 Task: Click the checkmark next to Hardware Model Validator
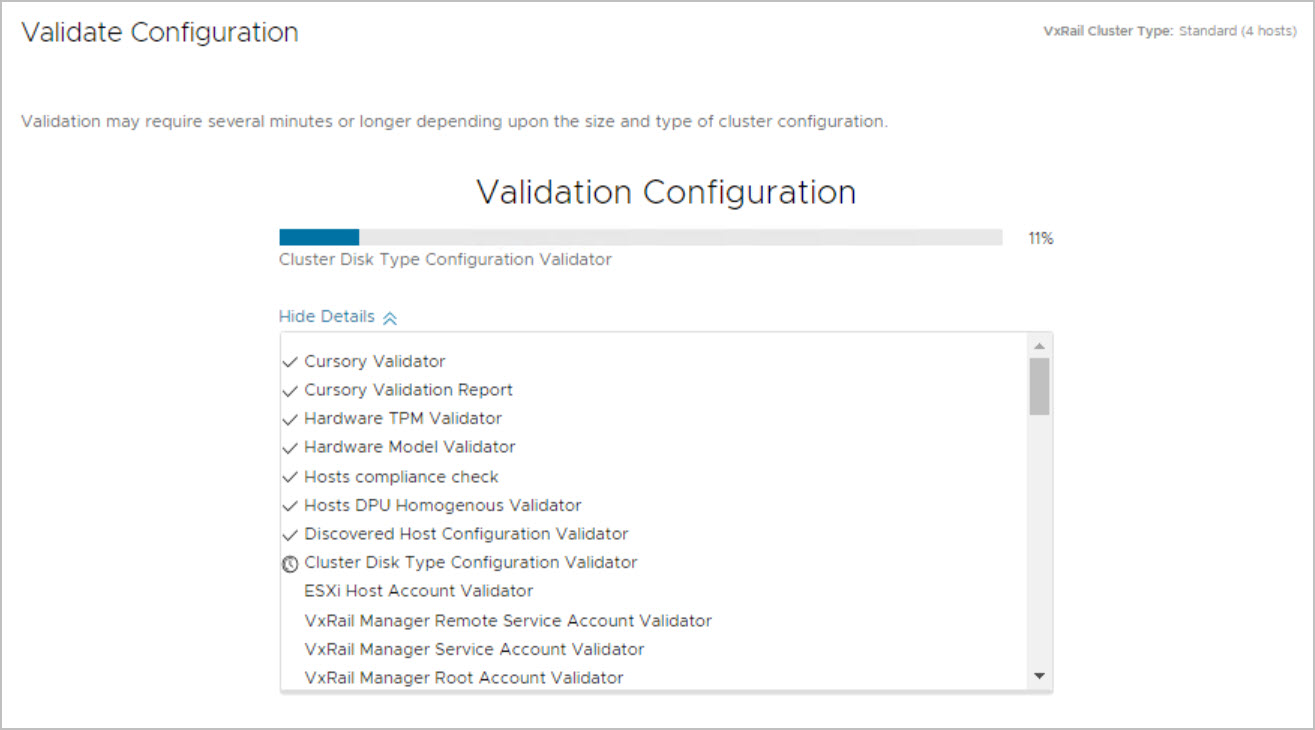point(290,447)
